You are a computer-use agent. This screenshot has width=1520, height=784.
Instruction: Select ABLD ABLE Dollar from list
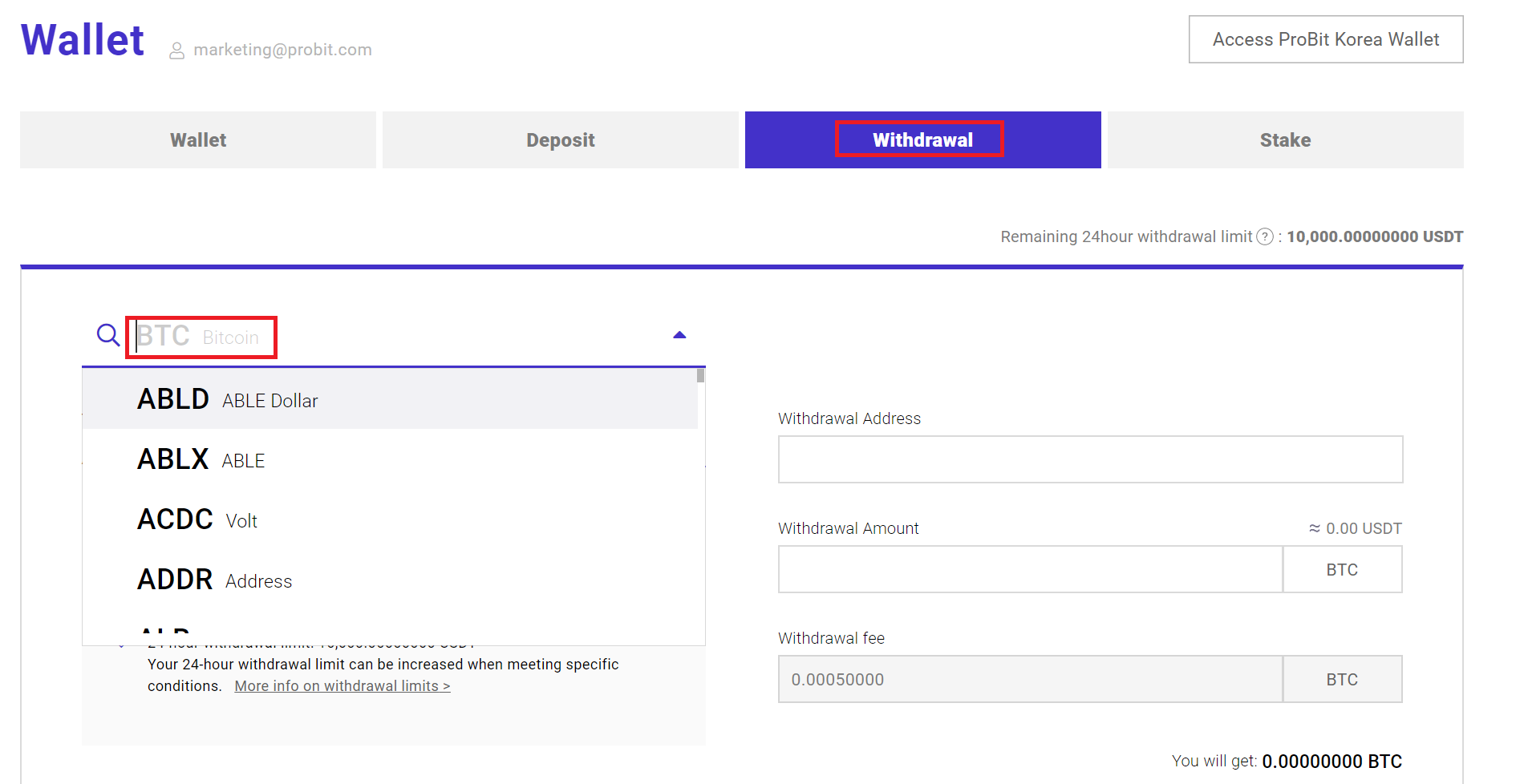(390, 398)
